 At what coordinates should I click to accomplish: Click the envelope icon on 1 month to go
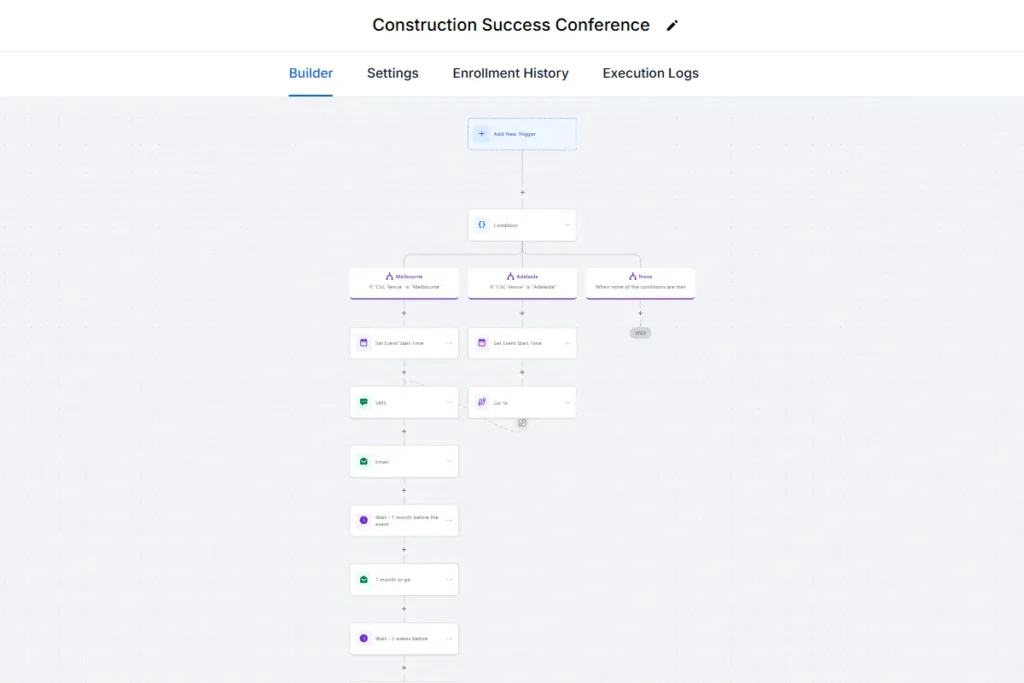364,579
